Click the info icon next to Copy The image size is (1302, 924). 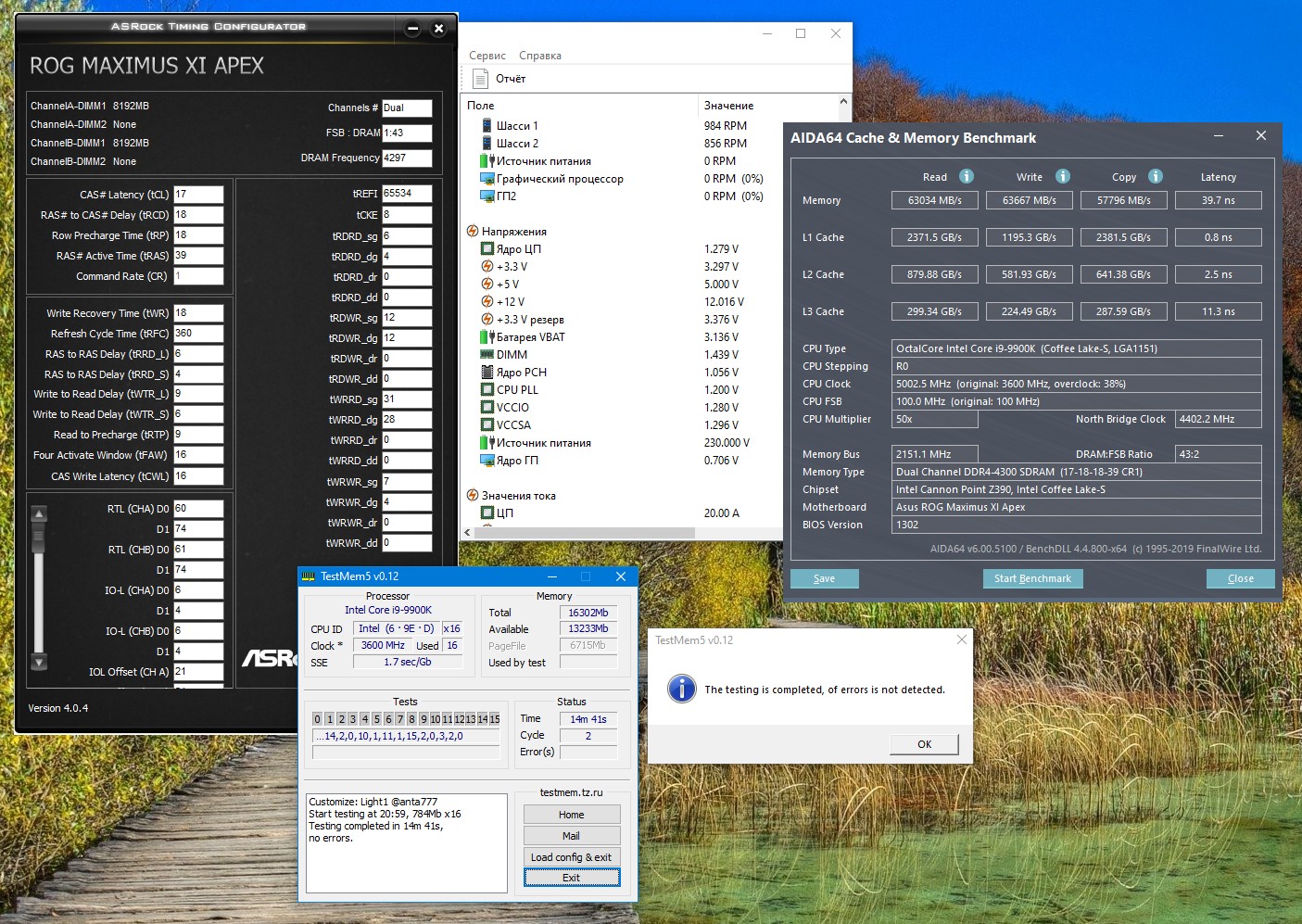[1156, 176]
